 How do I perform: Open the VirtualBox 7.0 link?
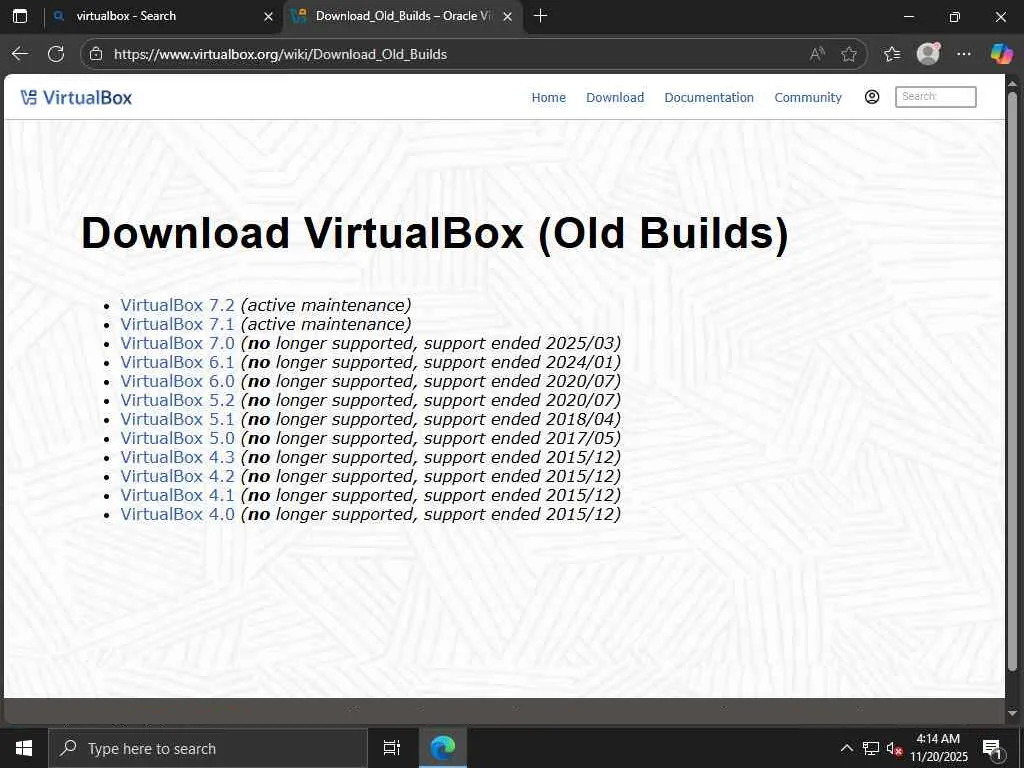pos(177,343)
